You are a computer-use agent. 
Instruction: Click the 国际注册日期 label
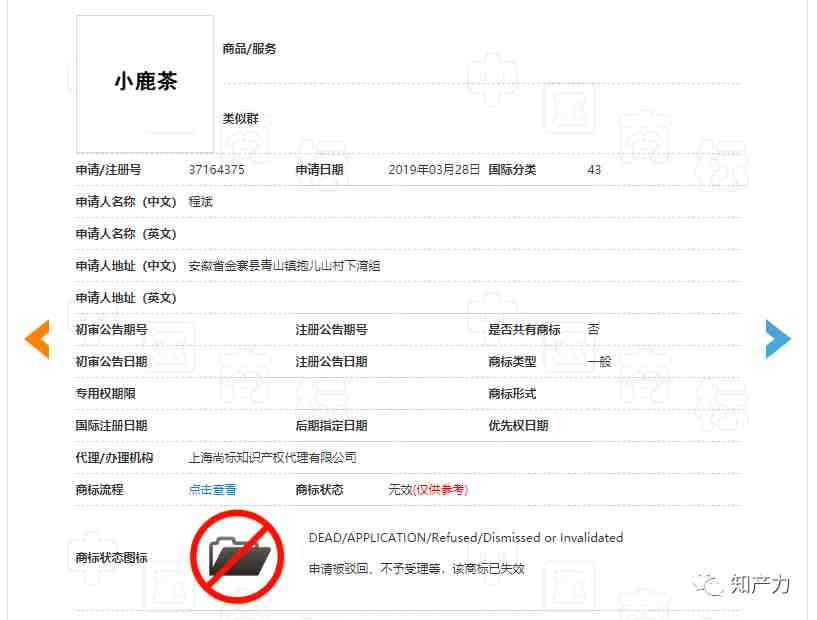tap(112, 426)
